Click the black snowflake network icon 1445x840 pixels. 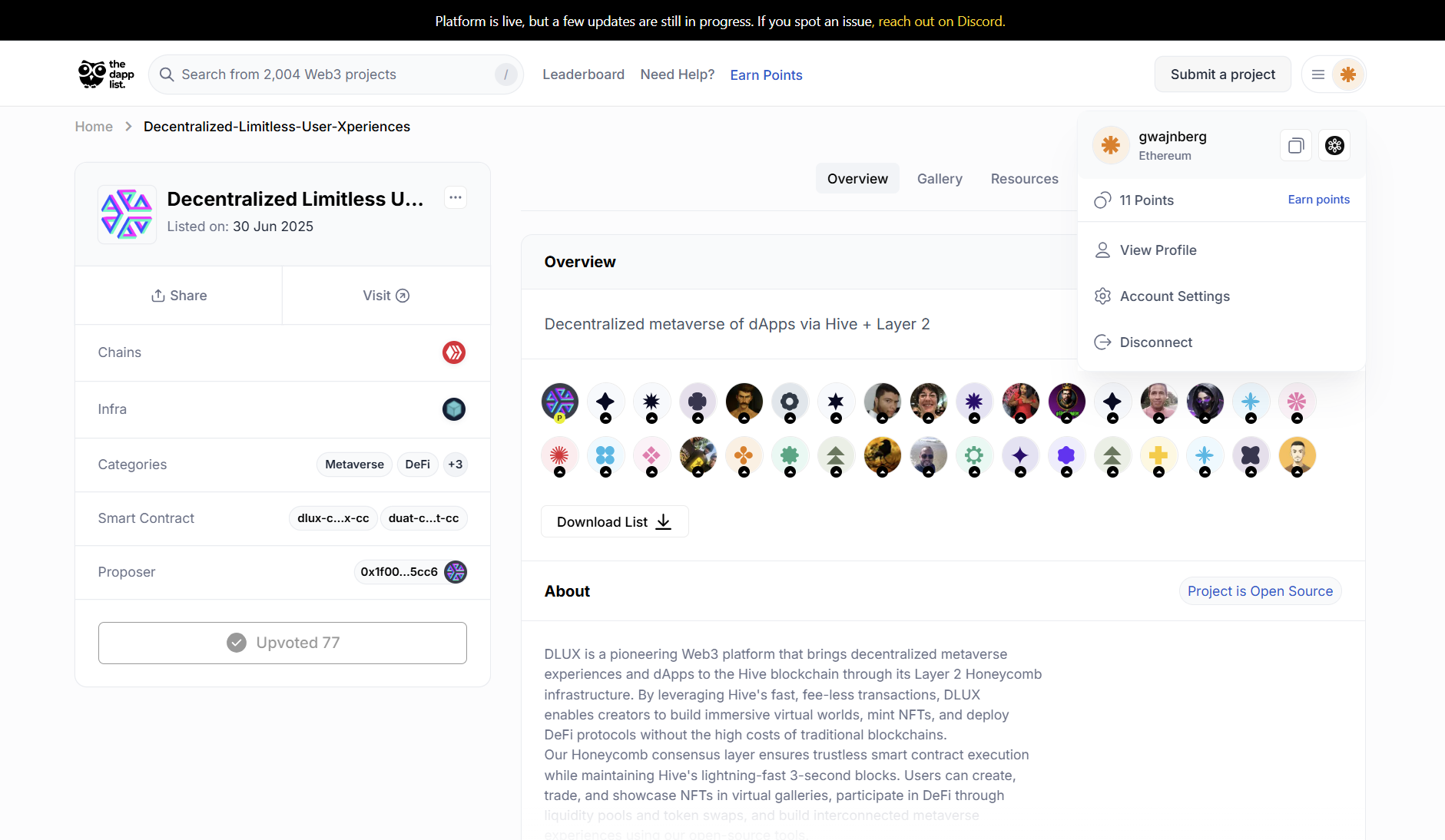coord(1334,145)
